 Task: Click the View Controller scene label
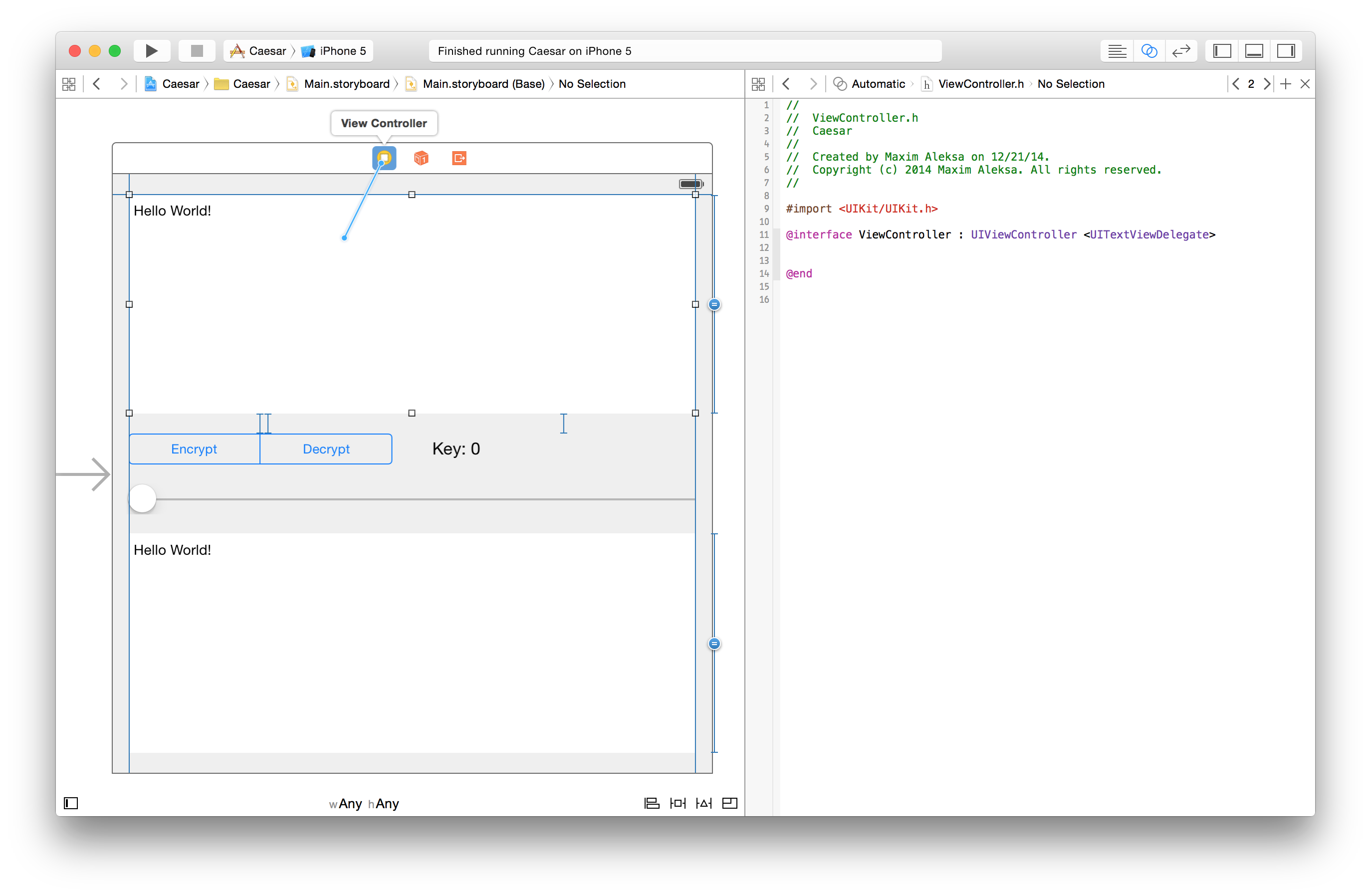point(384,123)
